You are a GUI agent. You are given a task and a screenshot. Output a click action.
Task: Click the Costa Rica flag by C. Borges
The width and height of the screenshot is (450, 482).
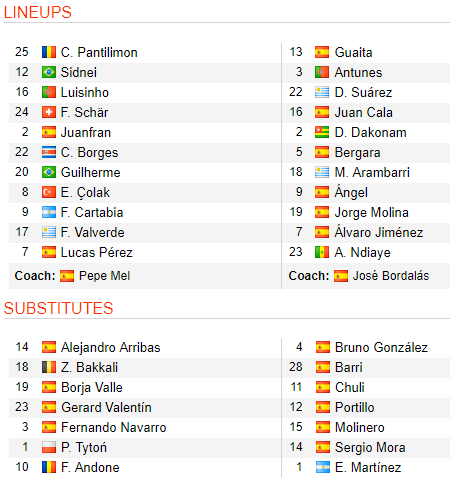tap(49, 152)
